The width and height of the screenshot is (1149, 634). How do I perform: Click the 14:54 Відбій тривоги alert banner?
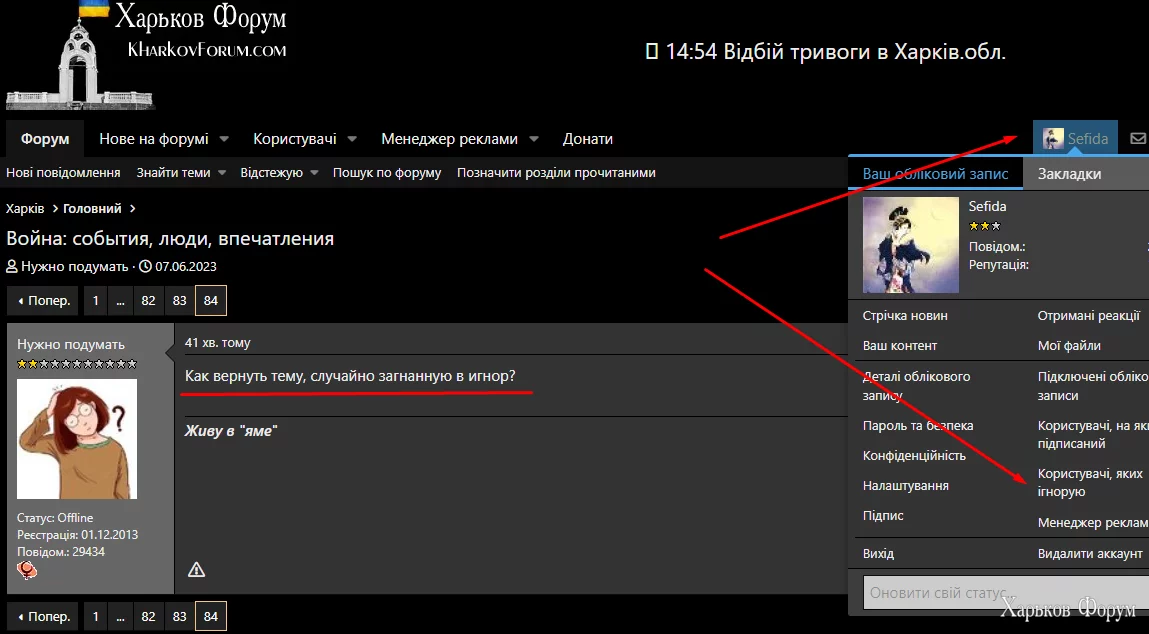826,52
